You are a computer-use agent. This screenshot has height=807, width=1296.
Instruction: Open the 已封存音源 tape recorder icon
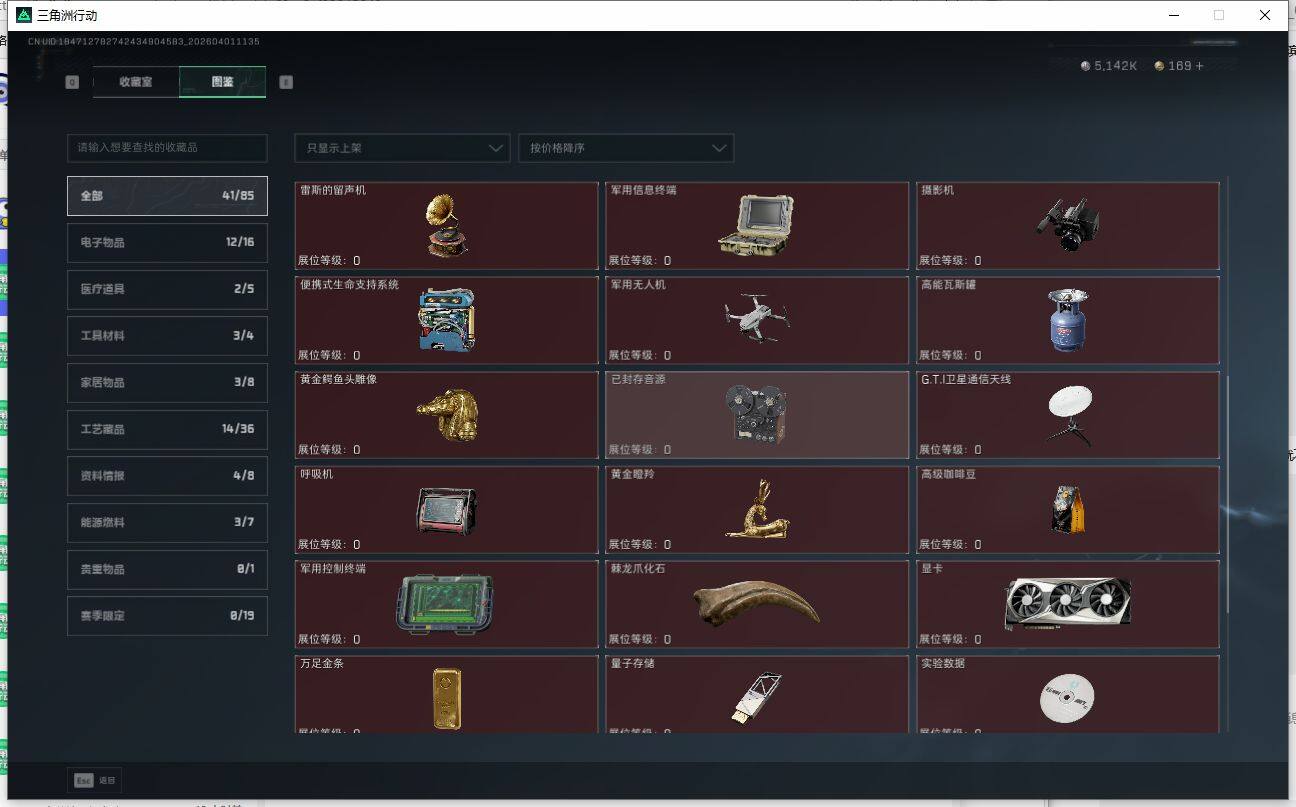tap(756, 415)
